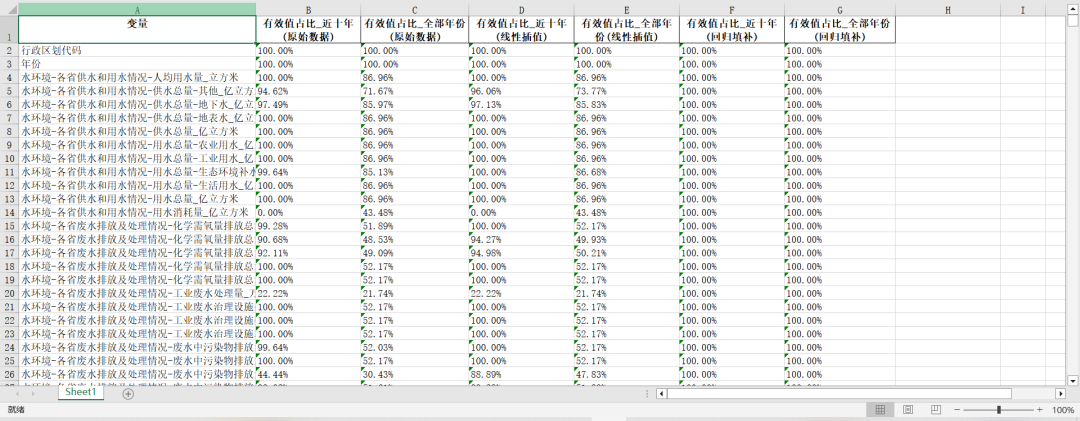Click horizontal scrollbar right arrow

point(1061,393)
